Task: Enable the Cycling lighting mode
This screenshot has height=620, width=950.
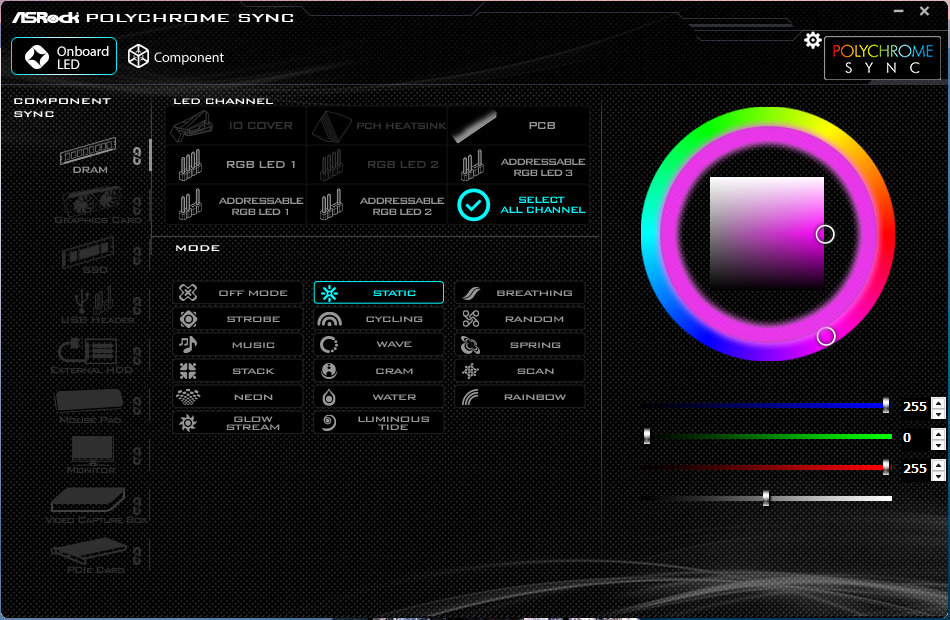Action: [x=379, y=319]
